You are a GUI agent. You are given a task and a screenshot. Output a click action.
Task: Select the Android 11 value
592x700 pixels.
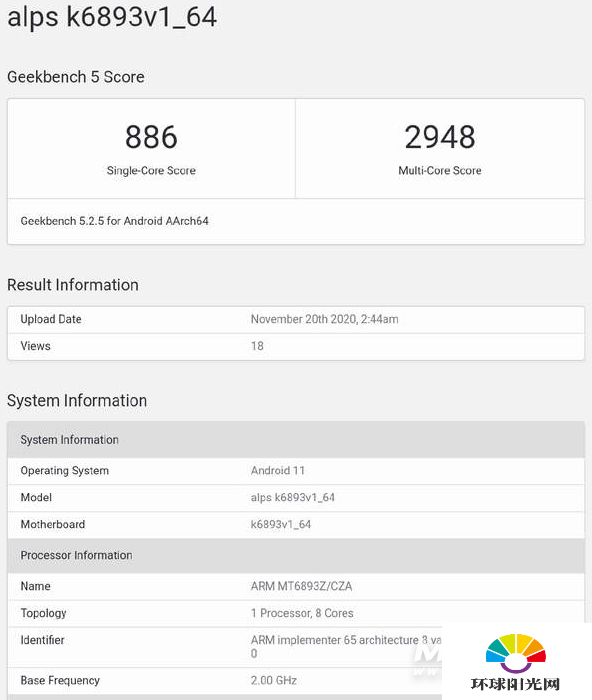[x=278, y=471]
